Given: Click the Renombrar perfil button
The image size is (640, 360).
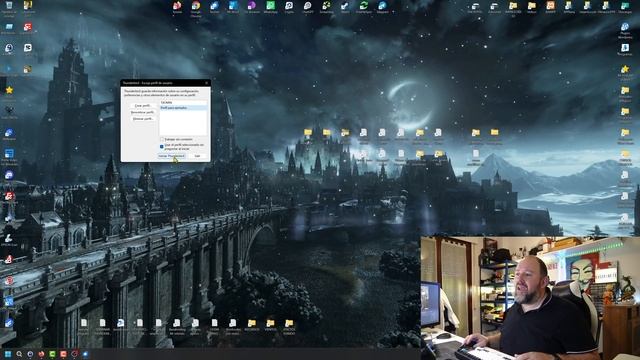Looking at the screenshot, I should pyautogui.click(x=142, y=112).
